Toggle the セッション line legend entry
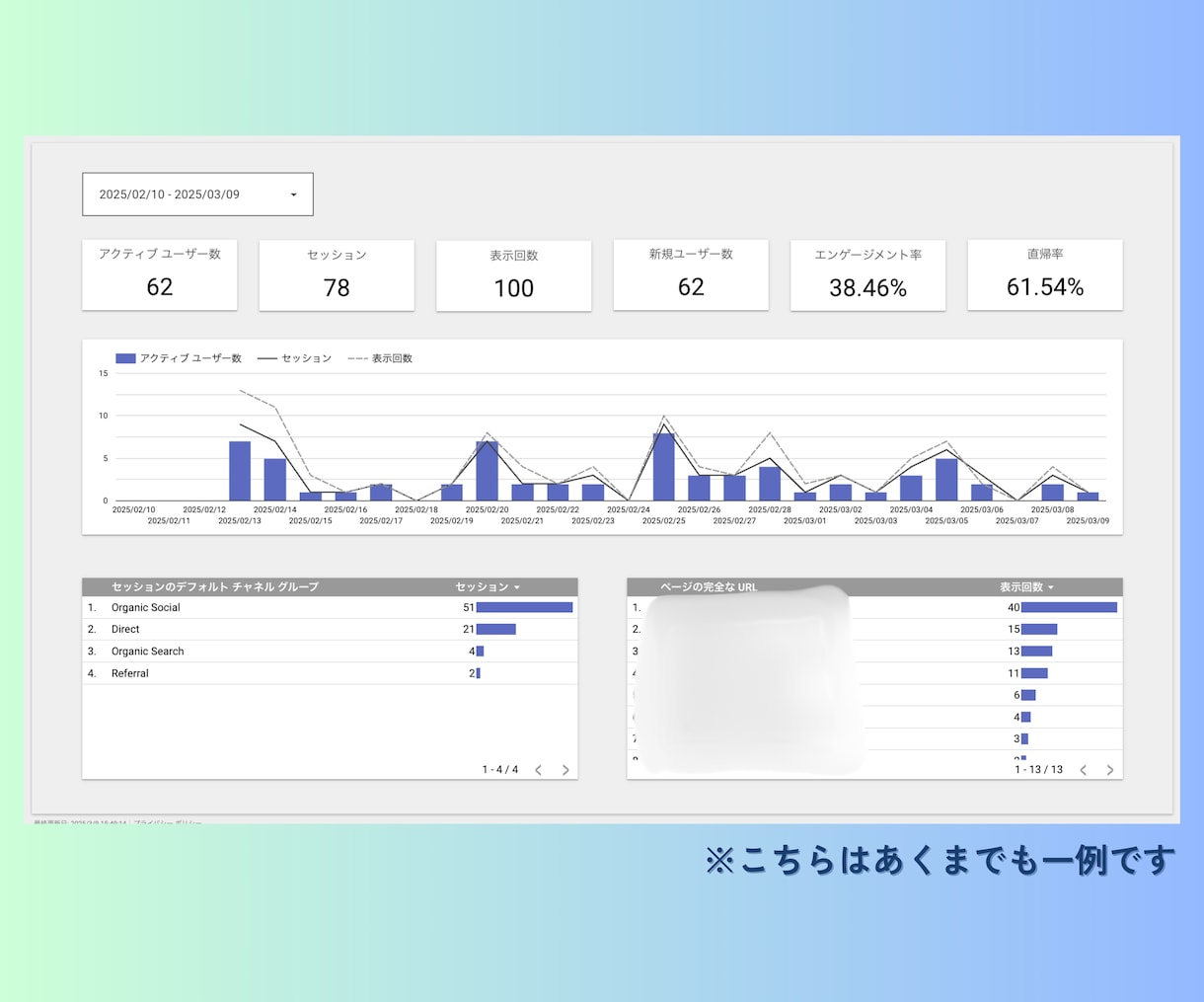This screenshot has width=1204, height=1002. [x=294, y=358]
